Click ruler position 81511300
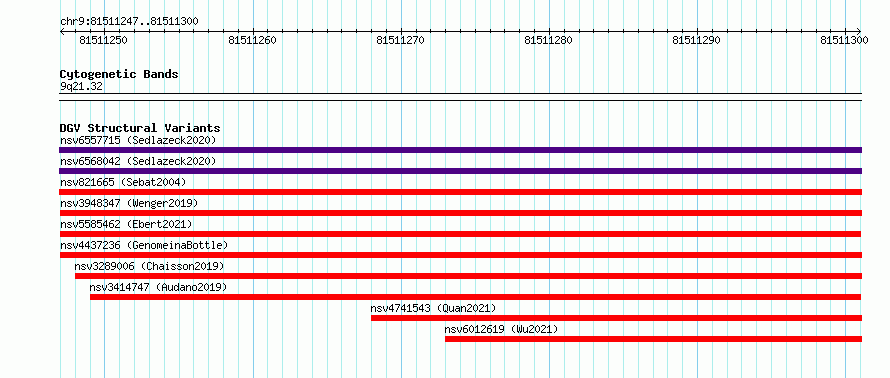The image size is (890, 378). click(x=845, y=40)
